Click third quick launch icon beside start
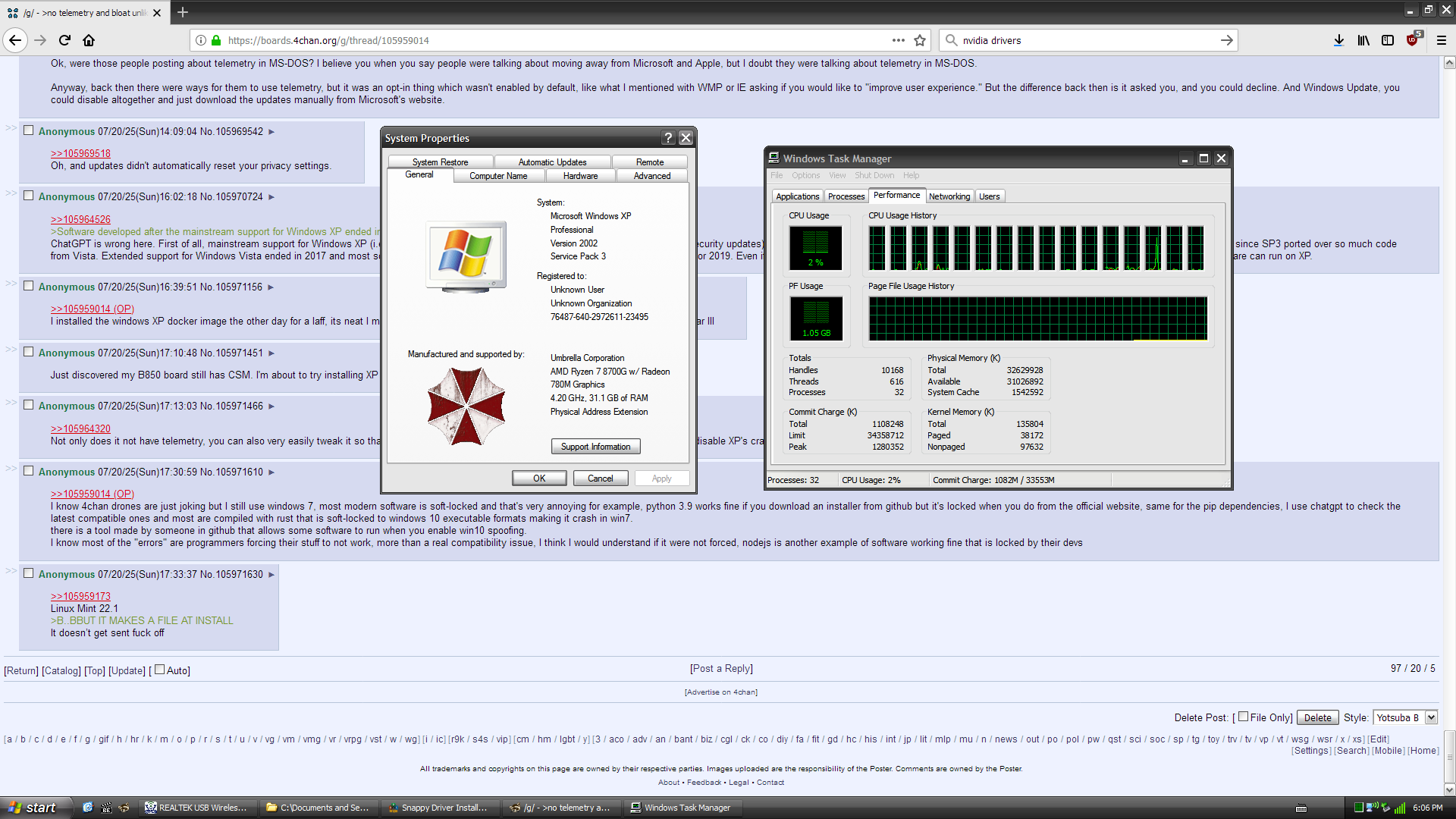1456x819 pixels. (x=124, y=808)
